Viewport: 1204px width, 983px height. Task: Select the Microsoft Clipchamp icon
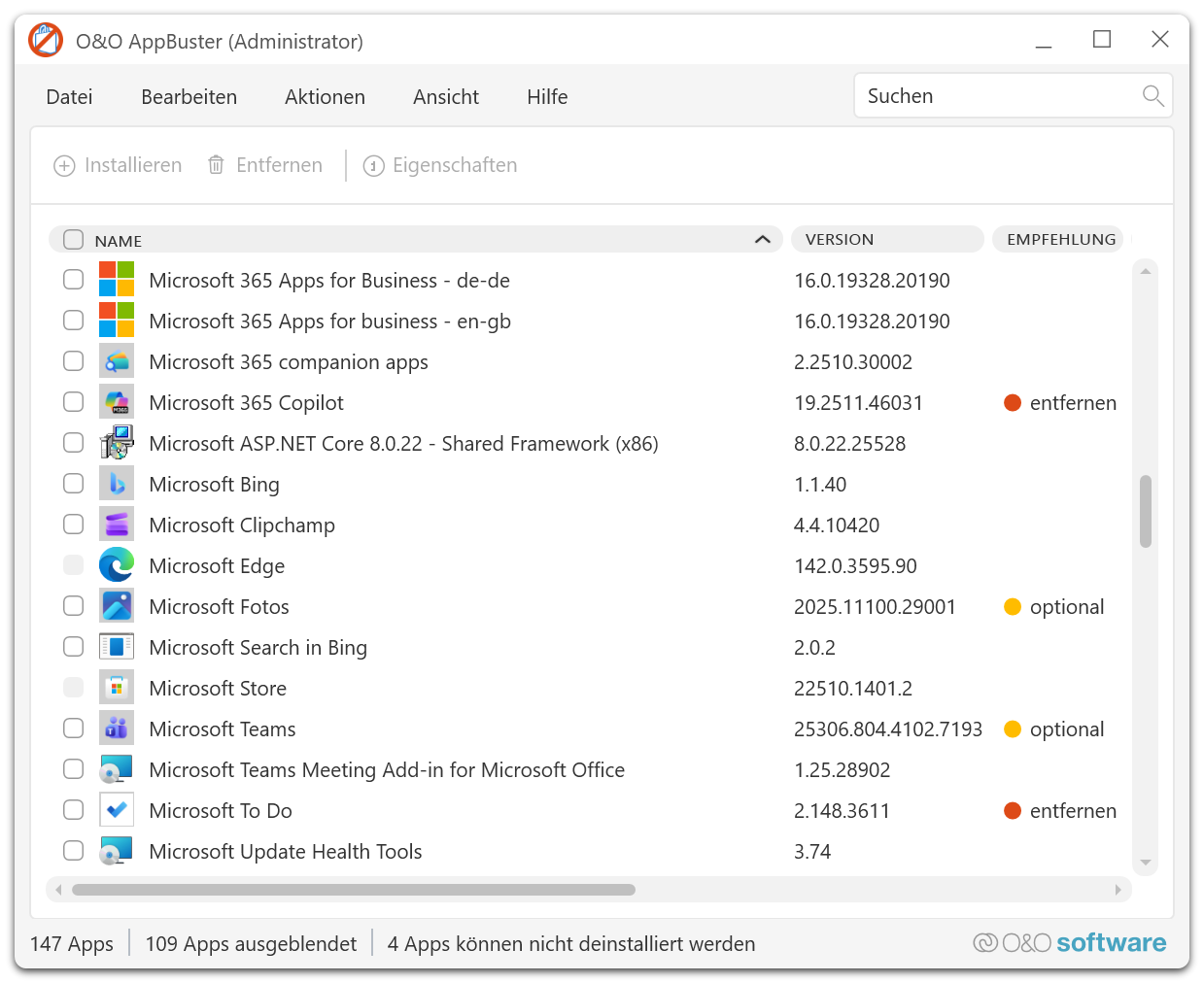[117, 525]
